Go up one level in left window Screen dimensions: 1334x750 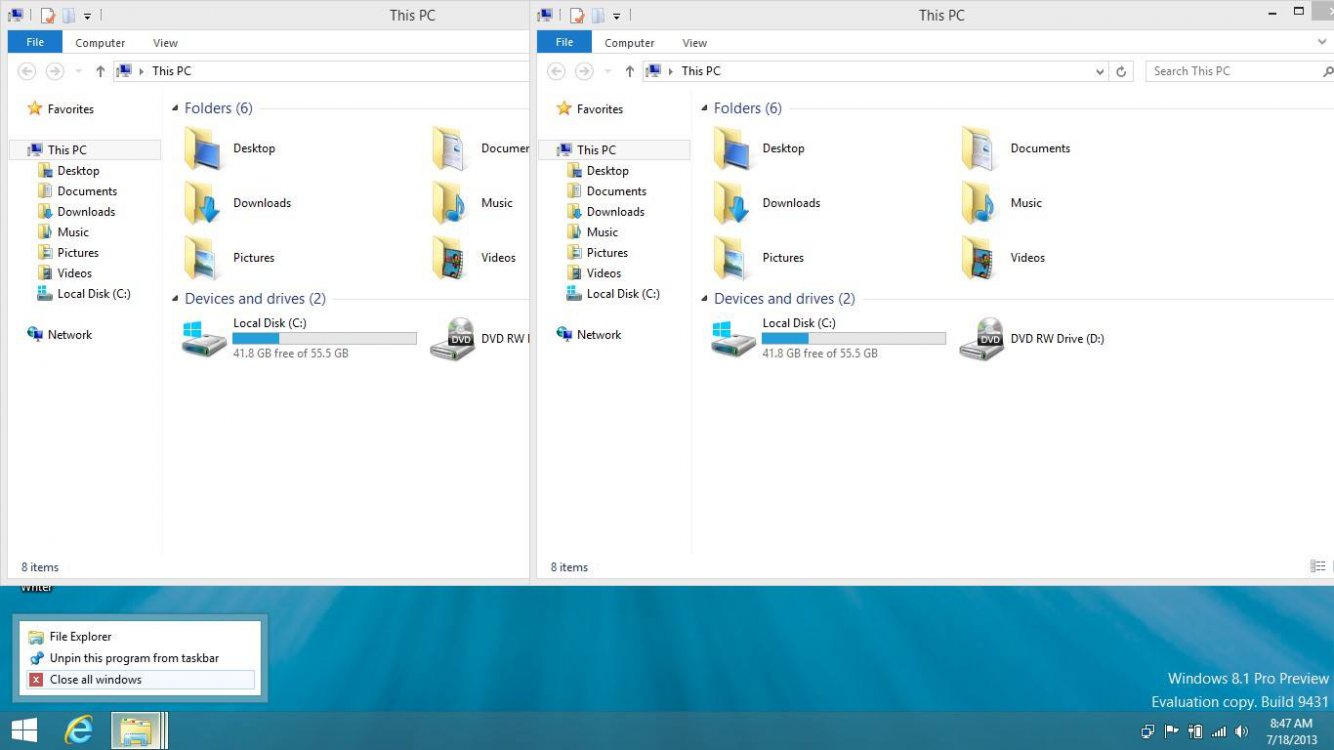coord(100,71)
